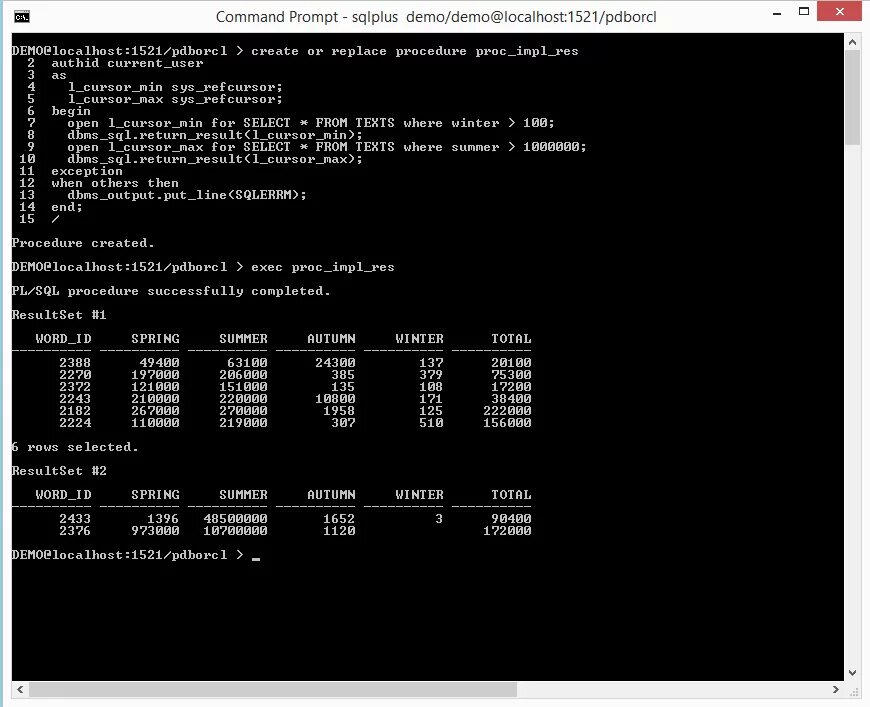Click WORD_ID value 2433

coord(75,518)
